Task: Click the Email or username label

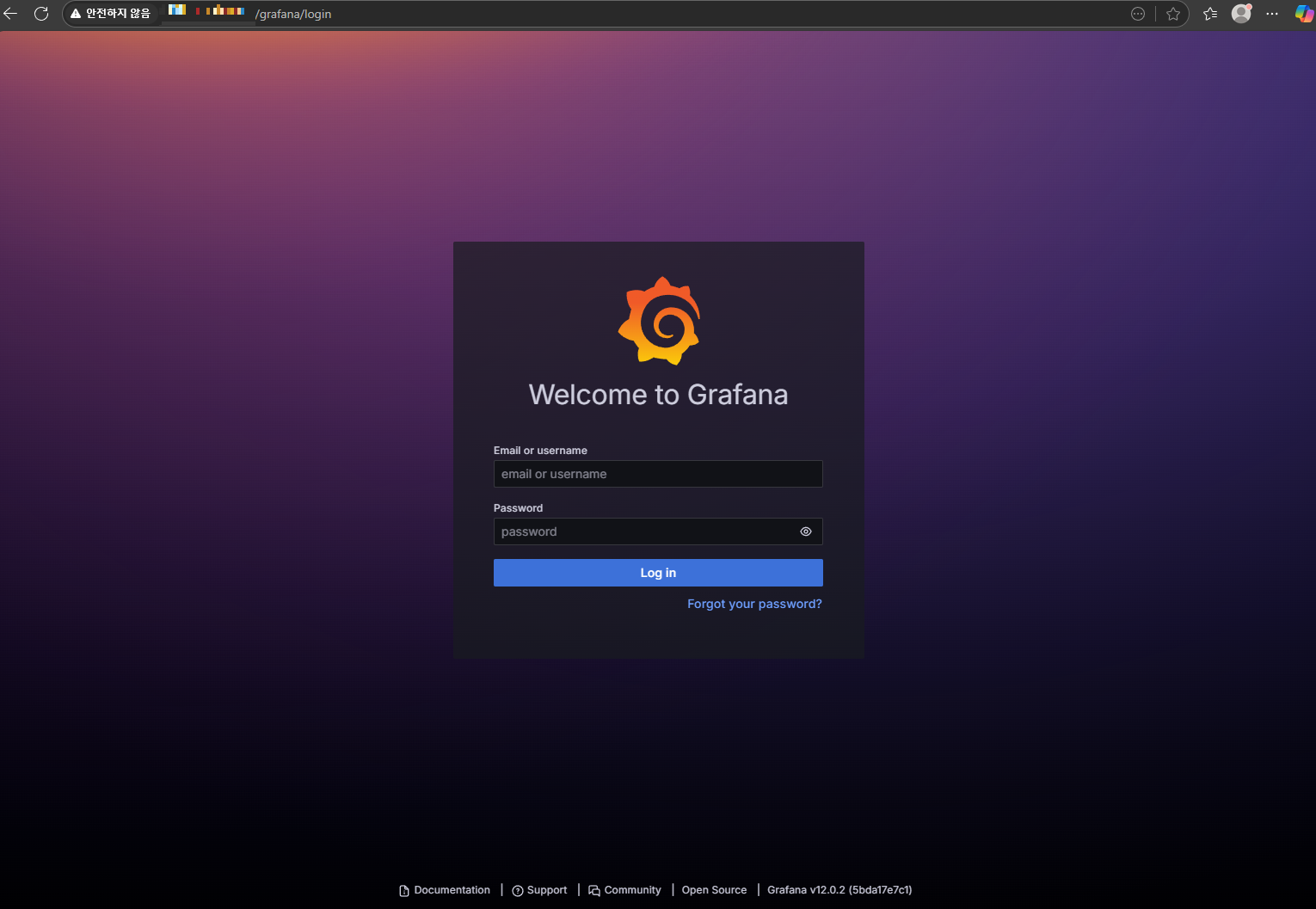Action: (540, 451)
